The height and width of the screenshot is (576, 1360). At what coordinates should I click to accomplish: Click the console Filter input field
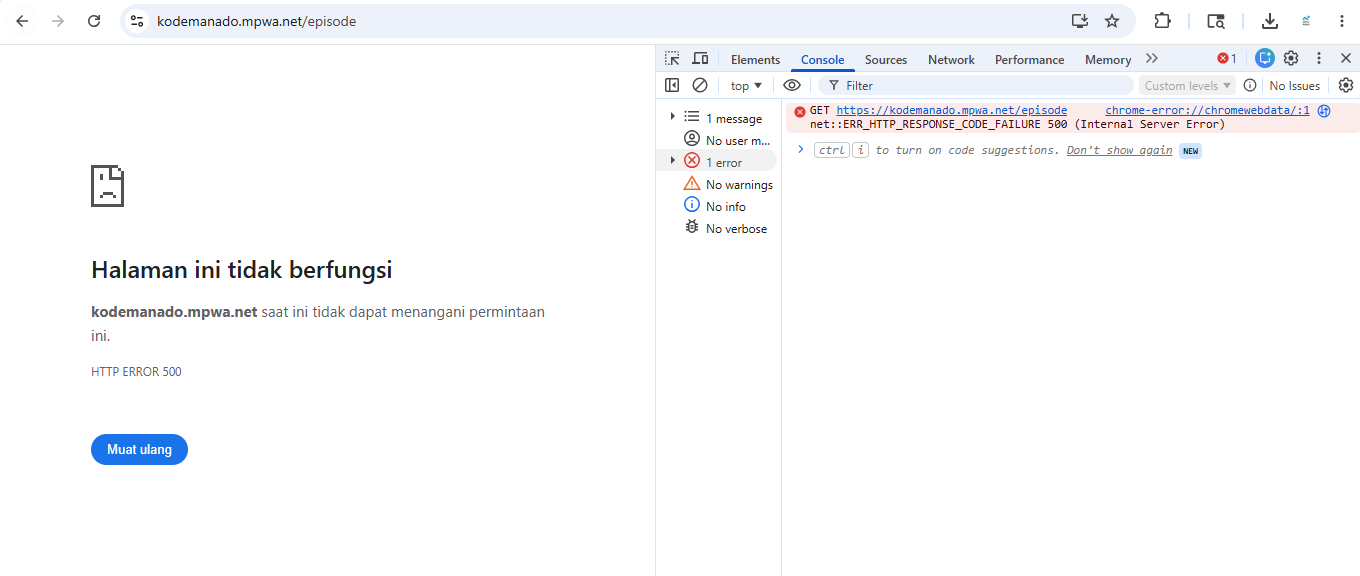click(975, 86)
